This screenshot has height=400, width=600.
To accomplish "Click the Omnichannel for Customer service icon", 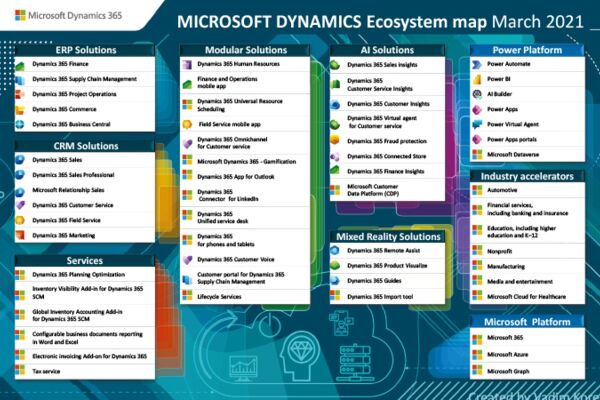I will click(x=187, y=144).
